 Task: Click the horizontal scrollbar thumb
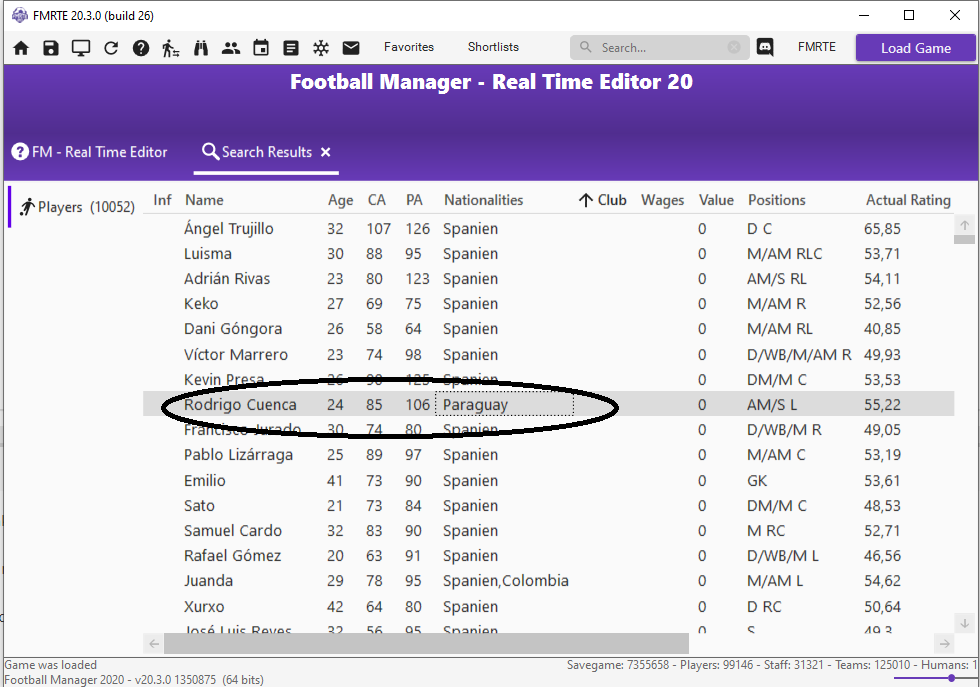pyautogui.click(x=426, y=643)
